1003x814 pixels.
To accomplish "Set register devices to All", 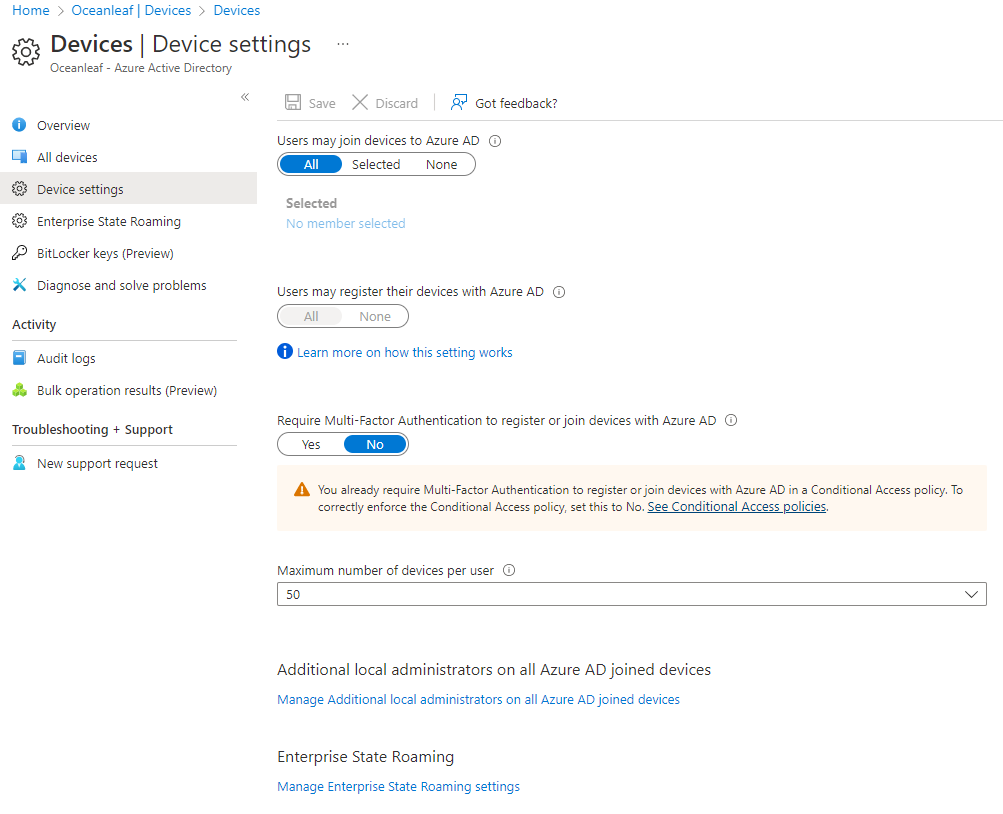I will coord(311,317).
